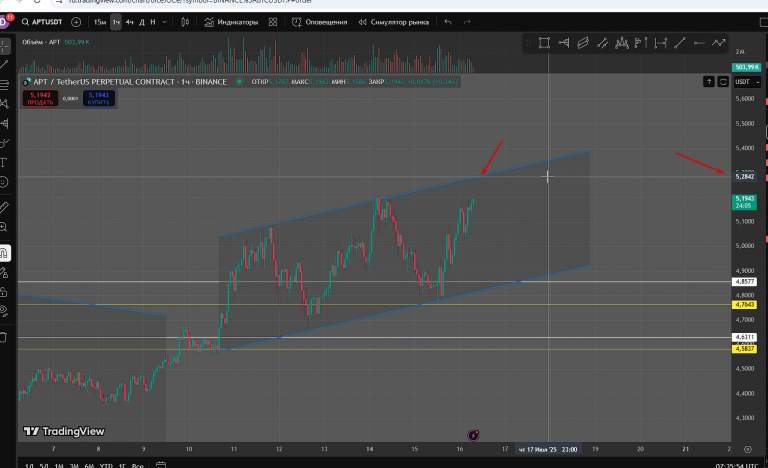Viewport: 768px width, 468px height.
Task: Open the user profile avatar menu
Action: [4, 22]
